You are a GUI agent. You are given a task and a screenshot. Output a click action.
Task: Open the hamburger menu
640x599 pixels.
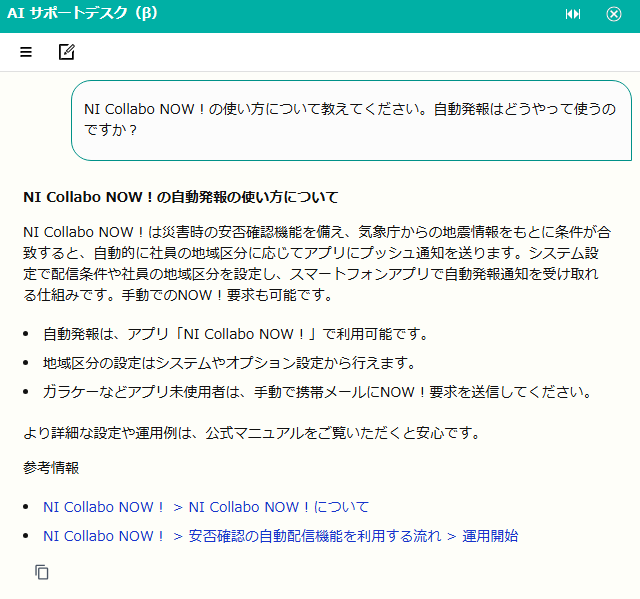26,52
